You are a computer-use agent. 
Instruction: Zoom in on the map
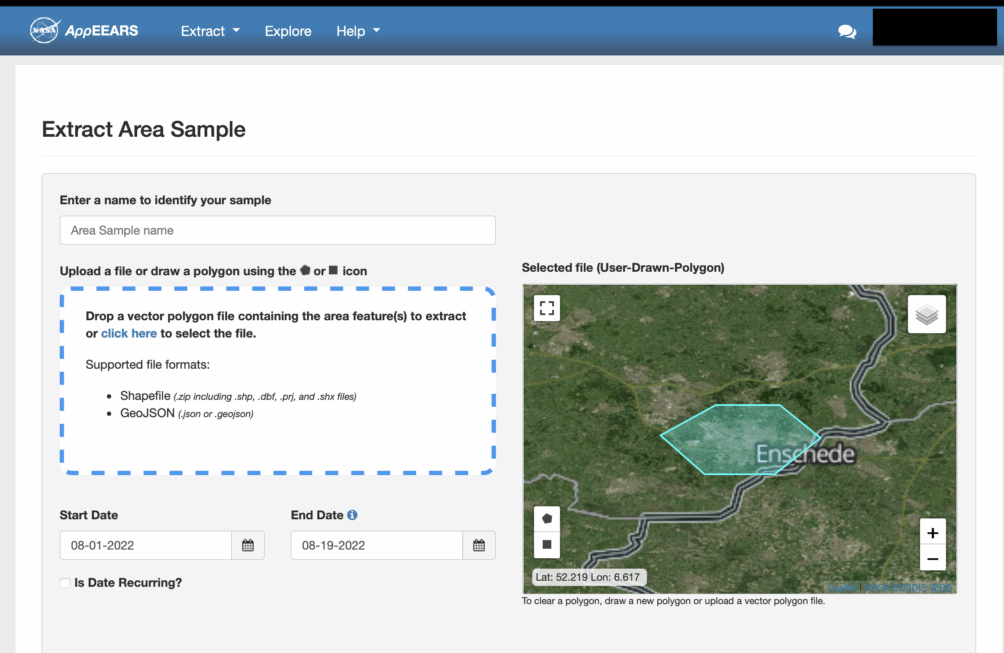tap(932, 533)
